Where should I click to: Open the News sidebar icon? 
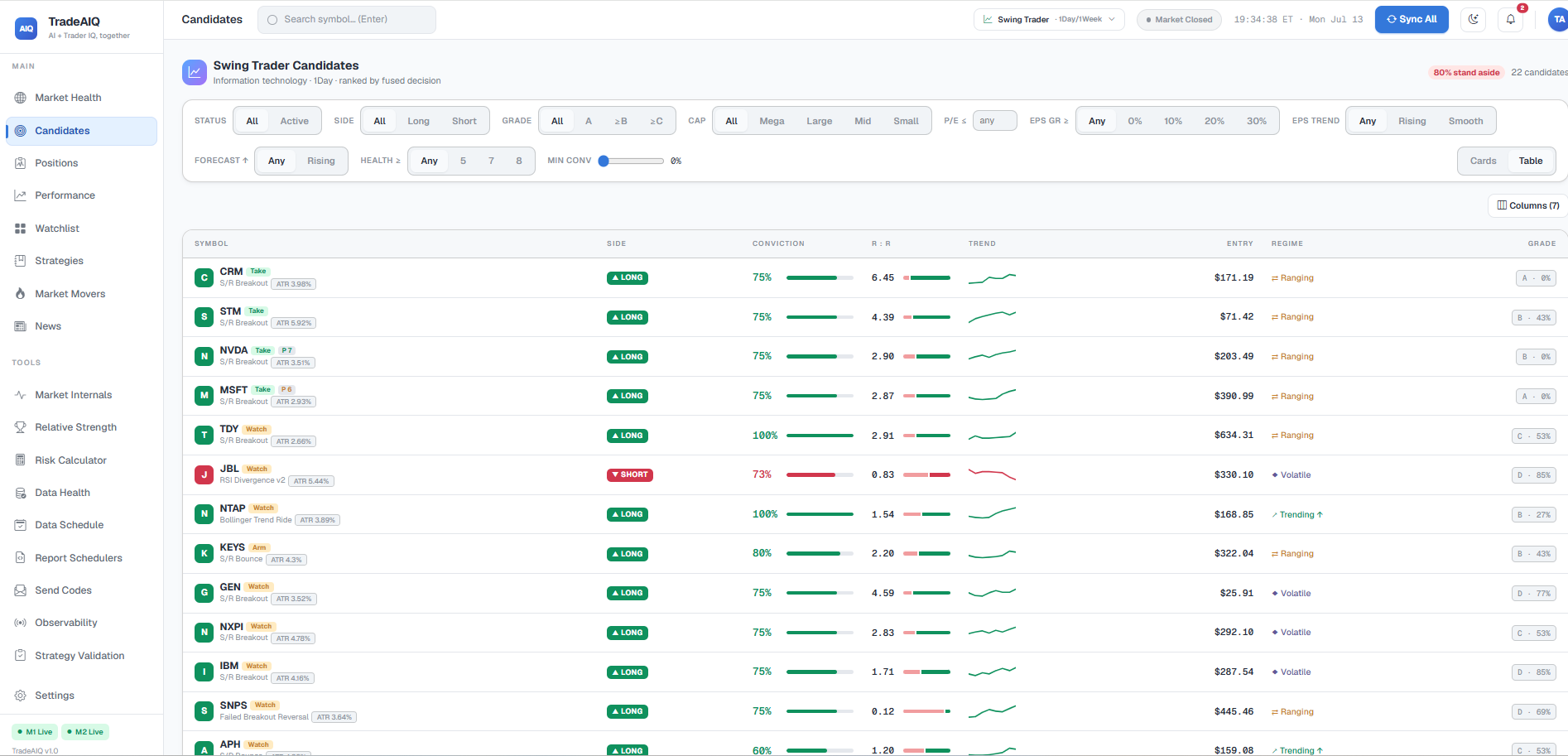(20, 326)
